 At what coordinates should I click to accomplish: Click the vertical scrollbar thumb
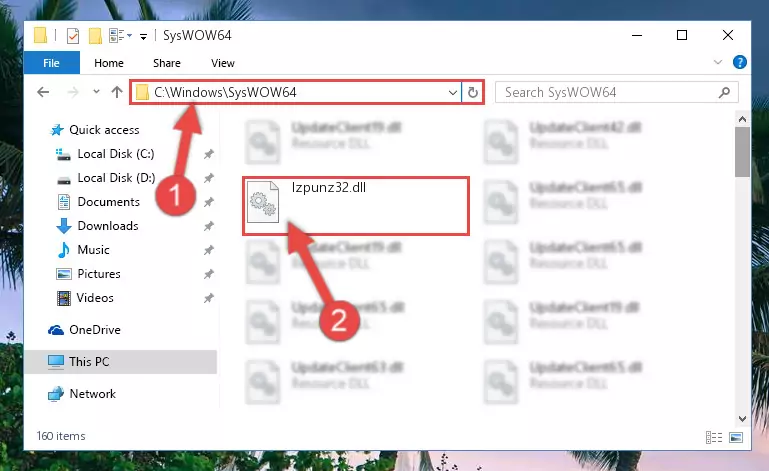pyautogui.click(x=742, y=152)
